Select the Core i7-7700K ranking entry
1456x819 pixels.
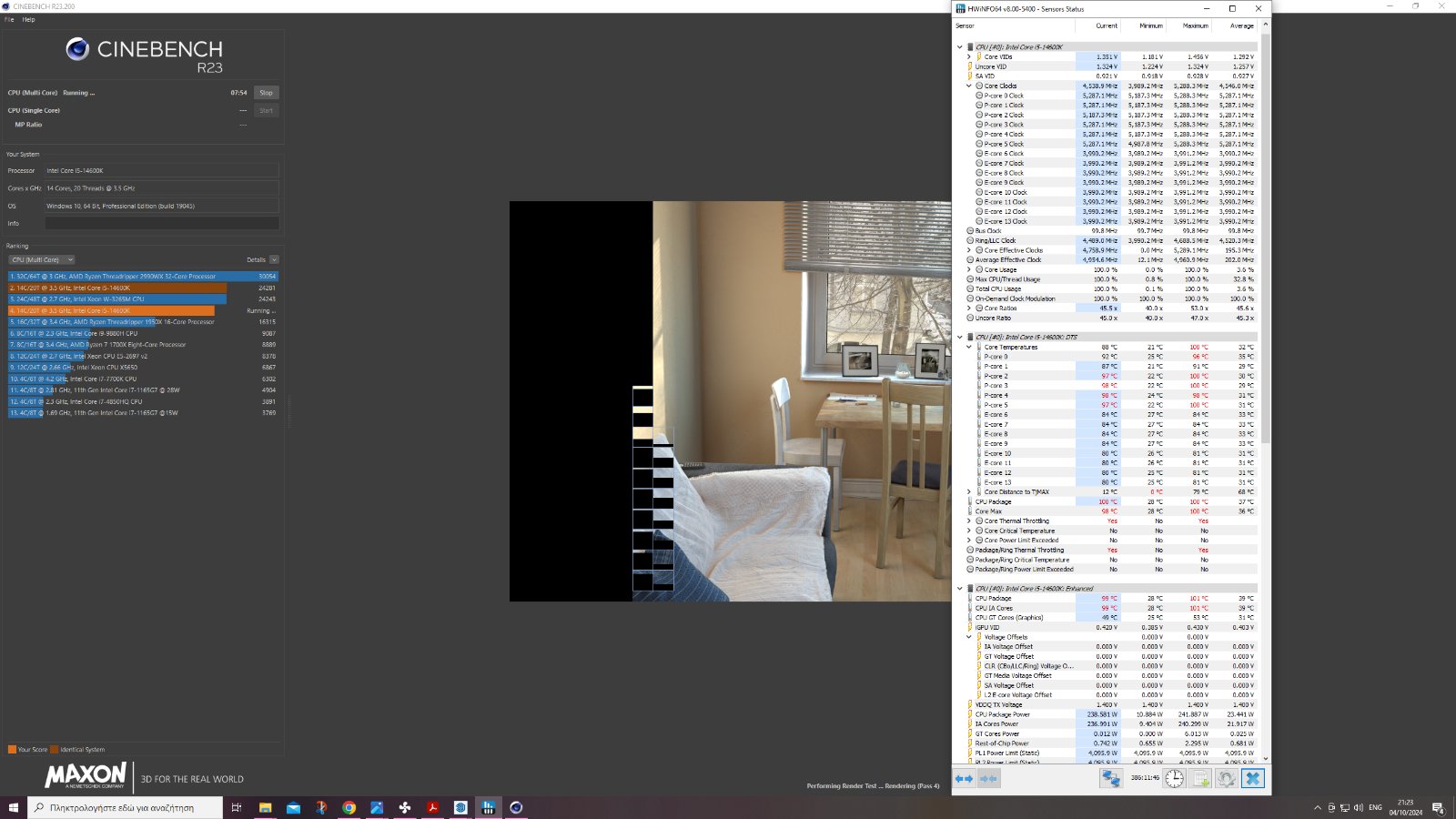click(143, 379)
